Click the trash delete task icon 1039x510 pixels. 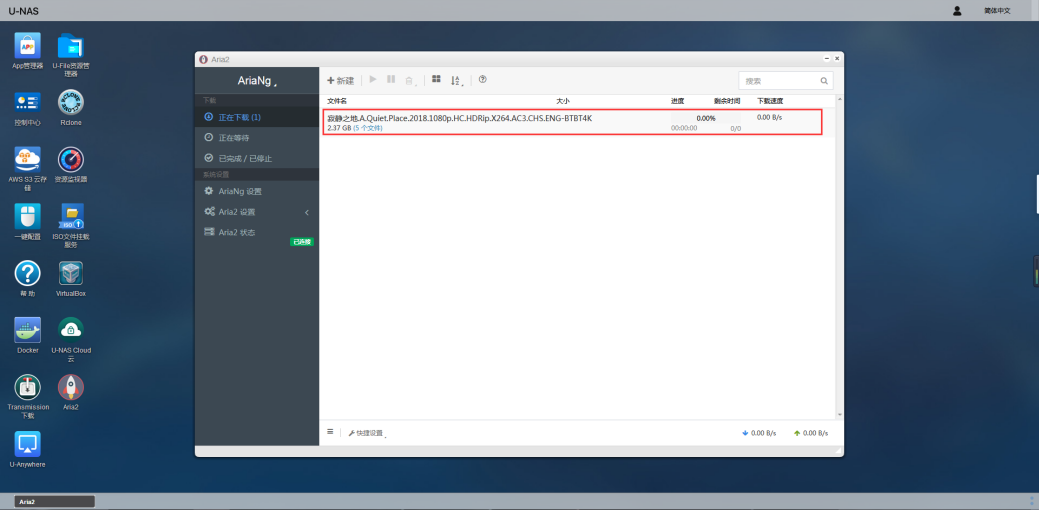410,81
